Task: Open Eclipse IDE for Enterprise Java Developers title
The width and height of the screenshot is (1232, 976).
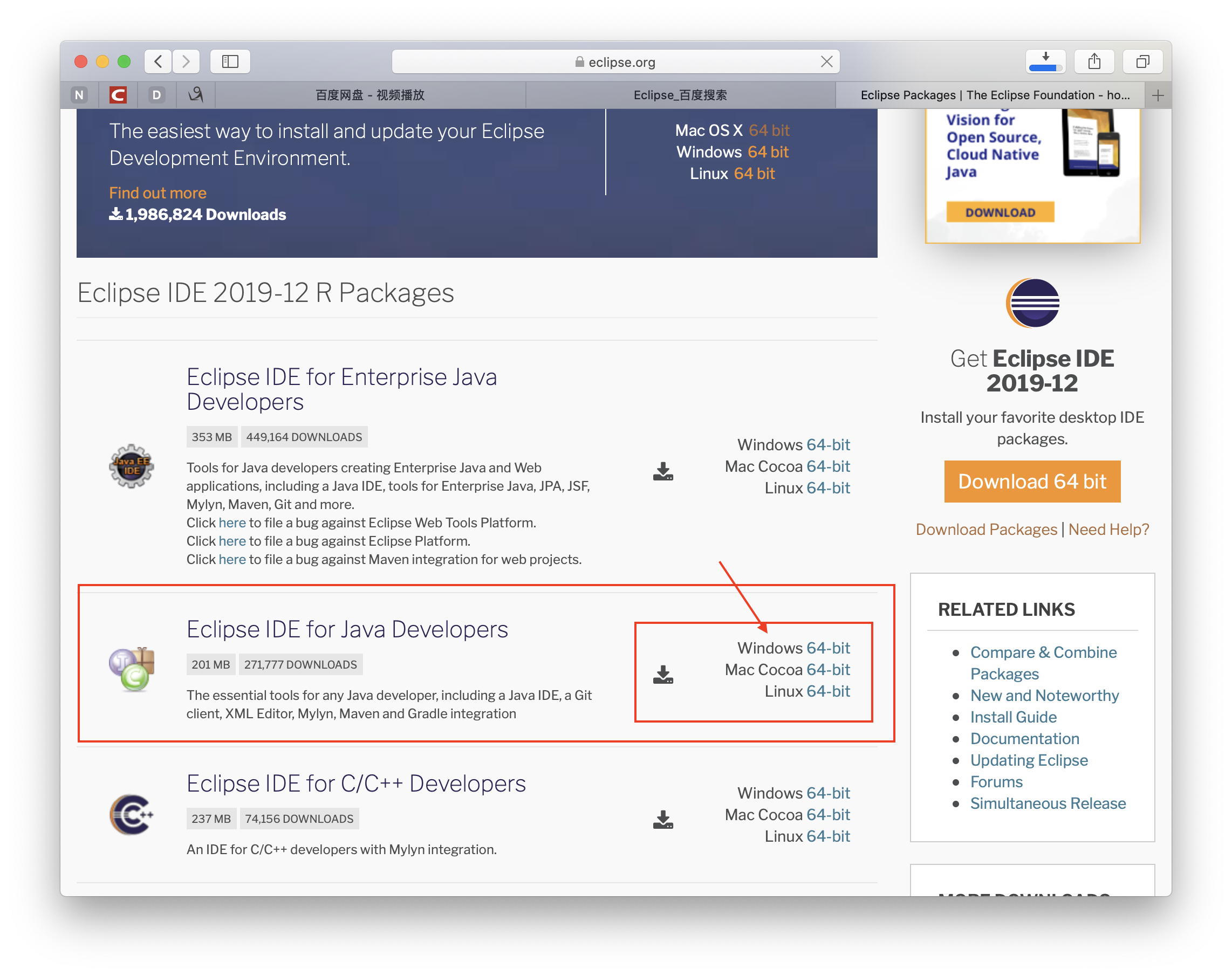Action: point(342,389)
